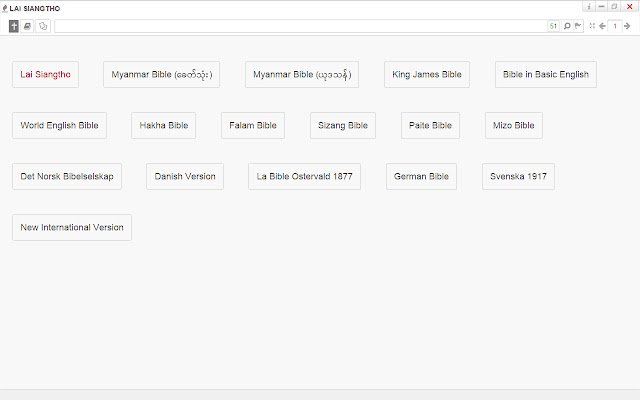The width and height of the screenshot is (640, 400).
Task: Click the magnifier search icon
Action: [x=567, y=26]
